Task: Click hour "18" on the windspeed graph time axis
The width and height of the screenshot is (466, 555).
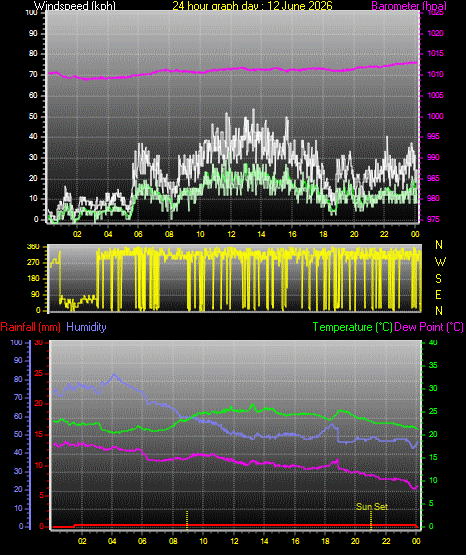Action: pyautogui.click(x=323, y=234)
